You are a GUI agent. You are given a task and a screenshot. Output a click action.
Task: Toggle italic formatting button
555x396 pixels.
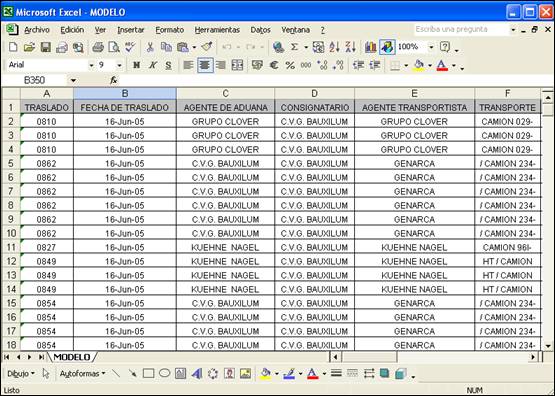[x=153, y=65]
